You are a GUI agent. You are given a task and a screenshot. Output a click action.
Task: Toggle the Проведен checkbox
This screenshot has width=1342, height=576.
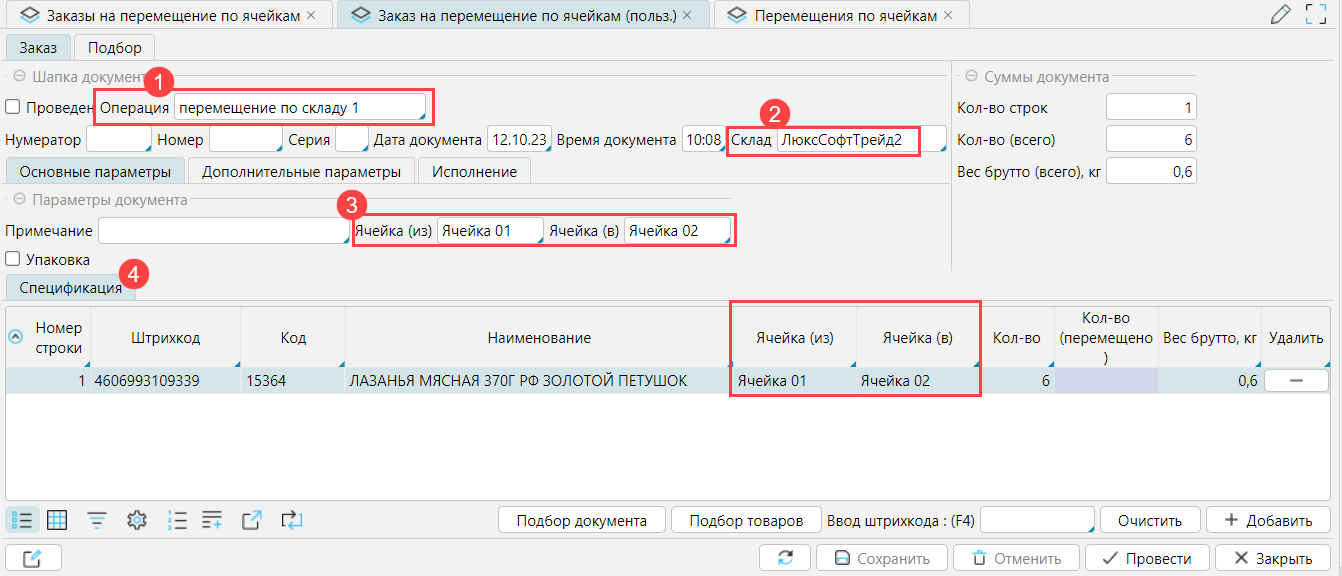[13, 106]
